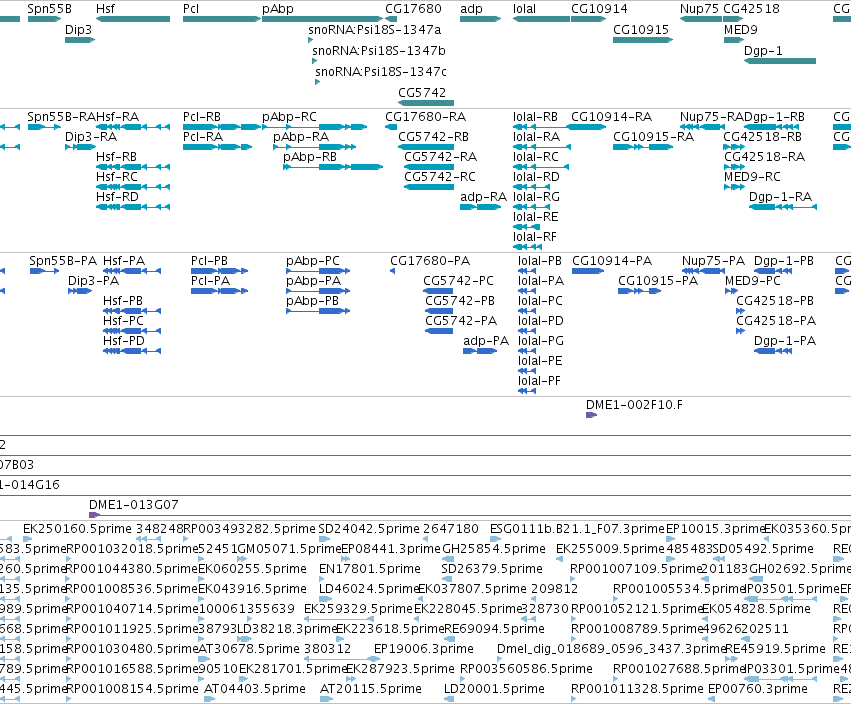Select EST EN17801.5prime
Viewport: 851px width, 704px height.
coord(370,569)
